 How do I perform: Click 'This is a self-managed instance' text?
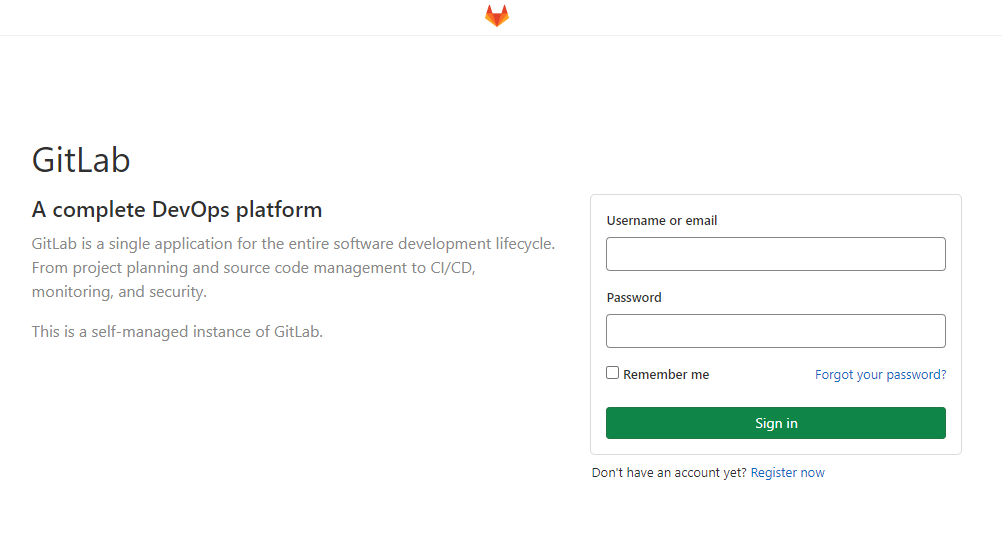pyautogui.click(x=177, y=332)
